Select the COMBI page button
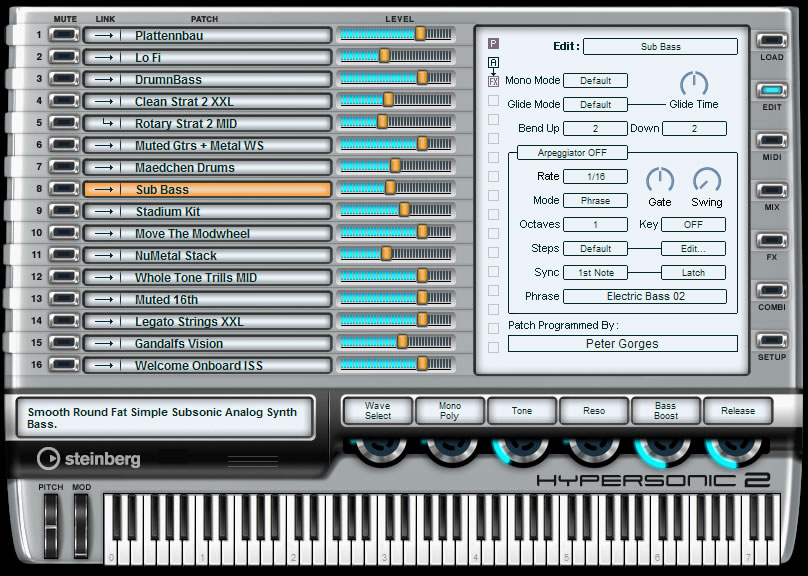The height and width of the screenshot is (576, 808). [771, 291]
